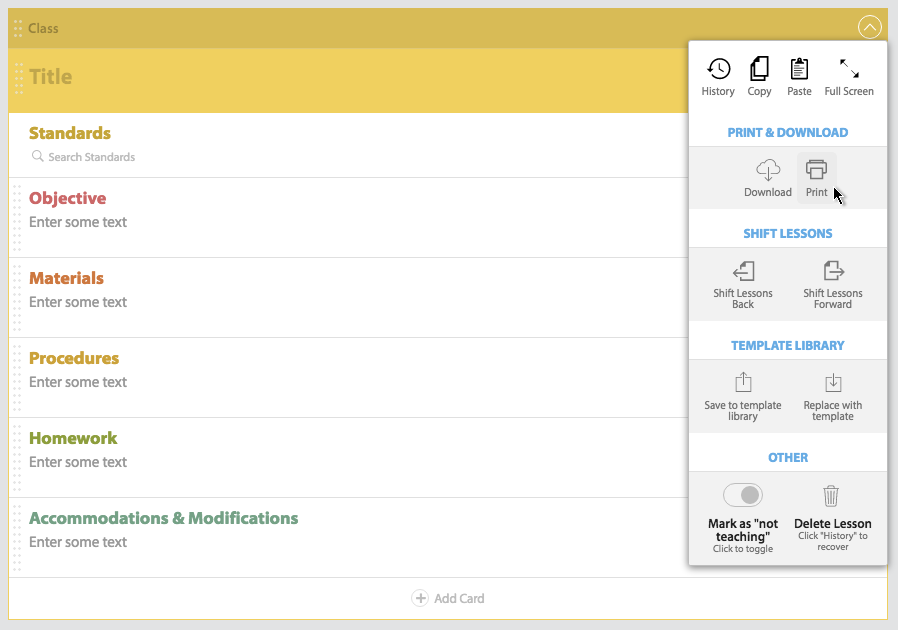898x630 pixels.
Task: Click the Title drag handle
Action: point(18,78)
